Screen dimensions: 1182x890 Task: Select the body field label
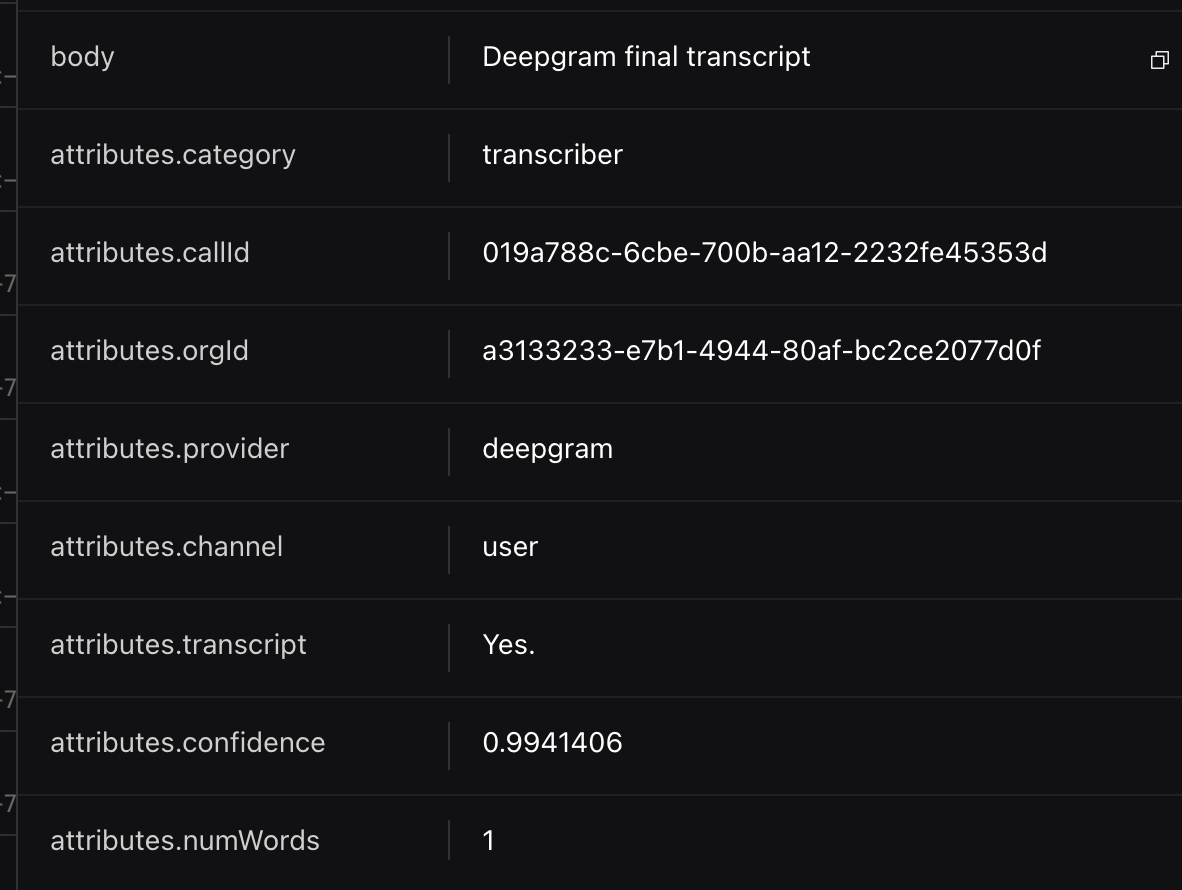pyautogui.click(x=82, y=57)
